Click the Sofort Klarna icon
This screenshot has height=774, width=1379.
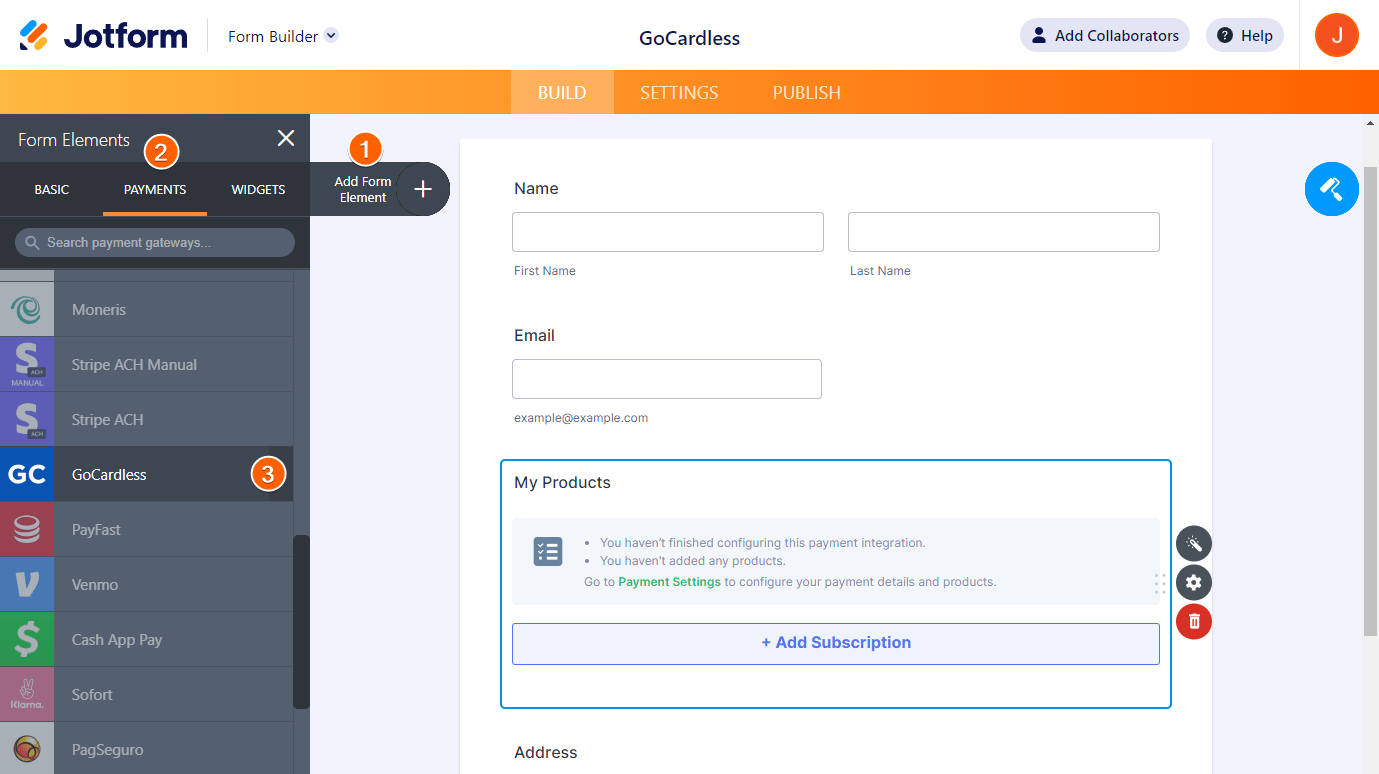(27, 694)
